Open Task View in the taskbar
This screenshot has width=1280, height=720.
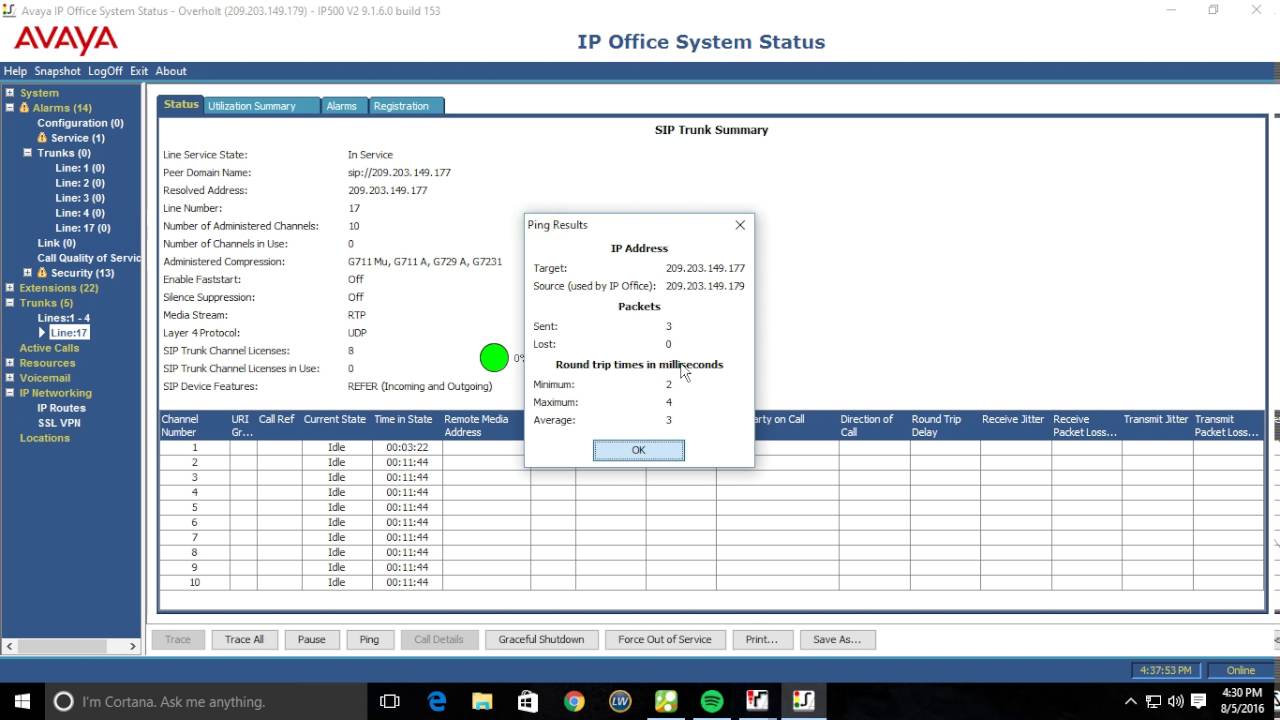click(390, 701)
